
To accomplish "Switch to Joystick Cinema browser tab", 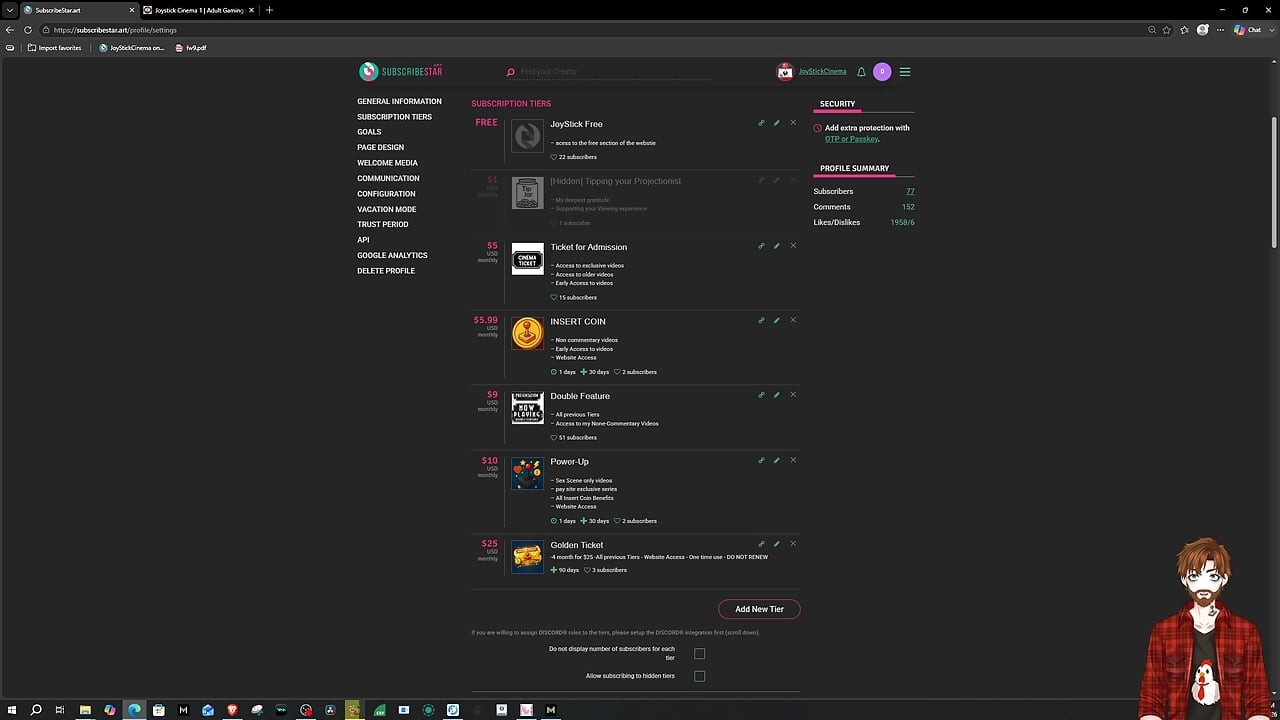I will (199, 10).
